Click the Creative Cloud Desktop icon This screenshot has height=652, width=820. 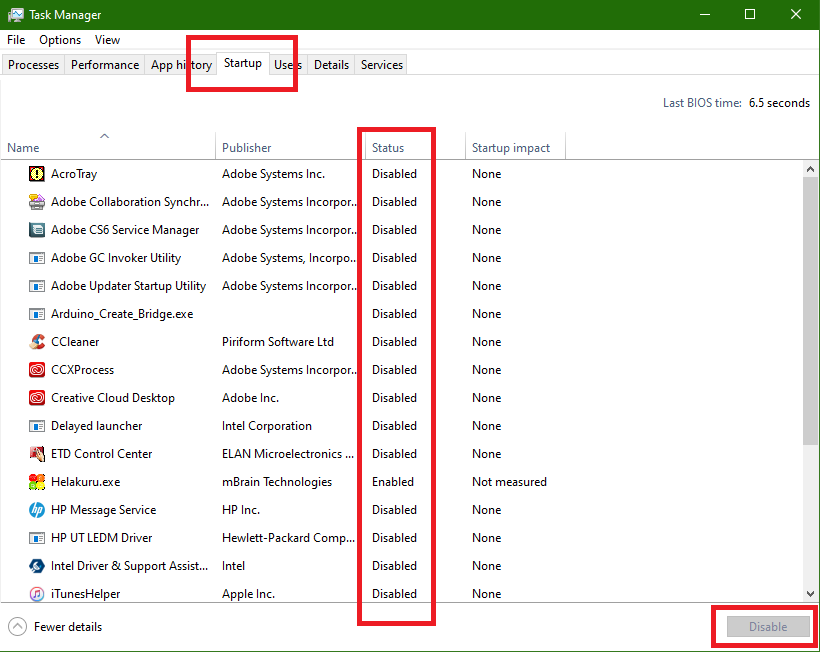point(37,398)
